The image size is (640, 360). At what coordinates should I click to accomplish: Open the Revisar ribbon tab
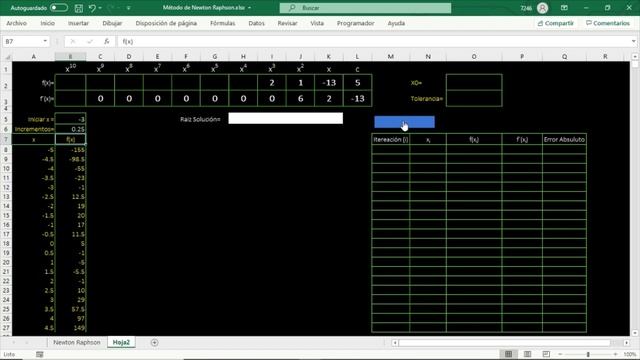point(287,23)
